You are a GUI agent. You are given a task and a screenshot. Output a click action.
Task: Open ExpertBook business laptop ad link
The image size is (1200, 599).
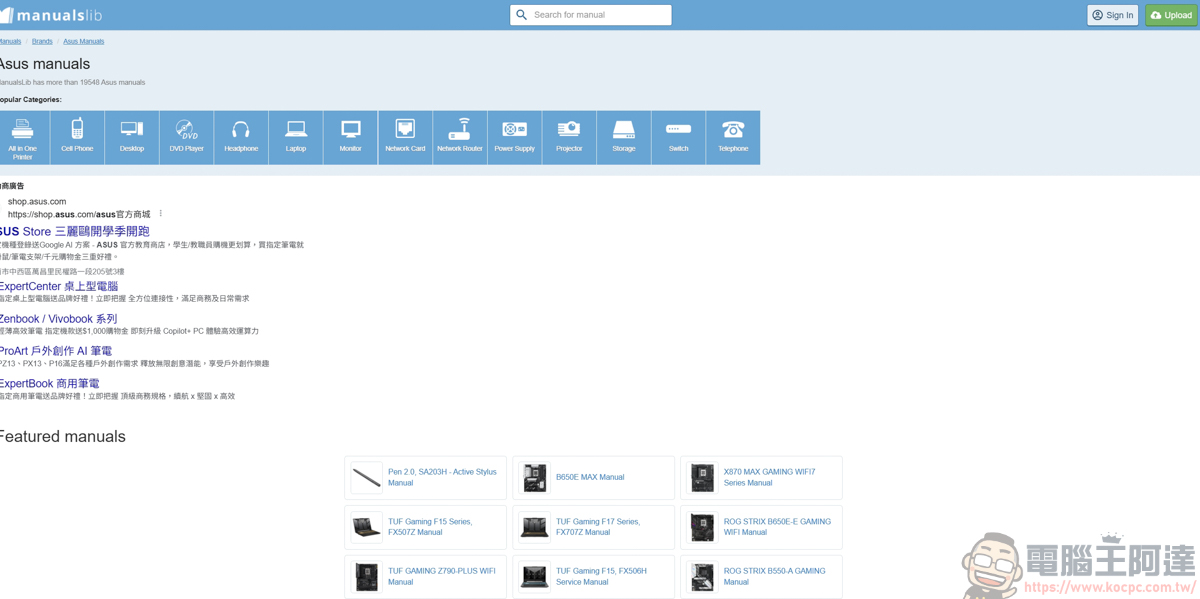pos(50,383)
